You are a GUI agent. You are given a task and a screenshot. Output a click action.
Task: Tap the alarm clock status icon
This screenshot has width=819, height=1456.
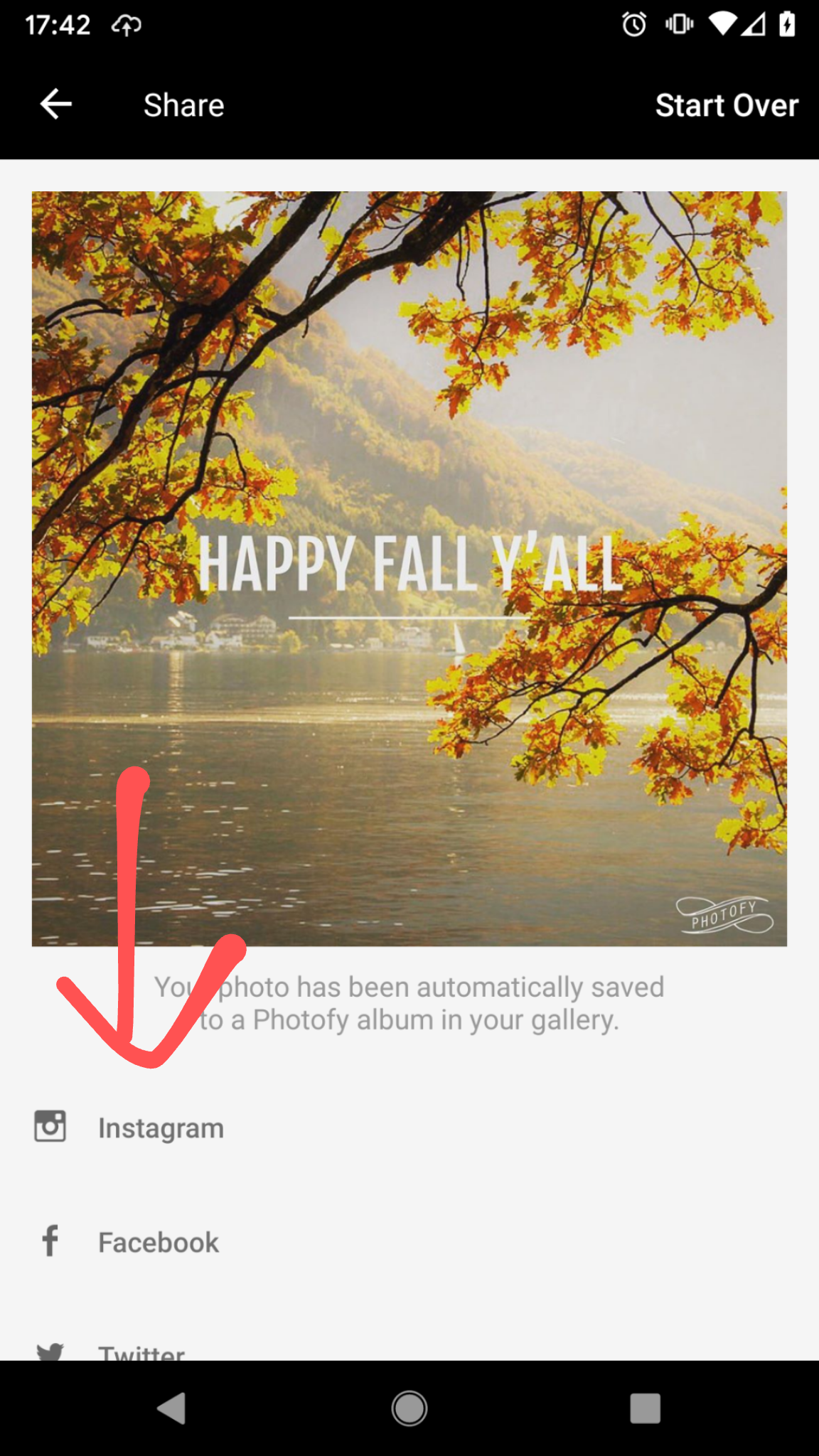(x=634, y=25)
